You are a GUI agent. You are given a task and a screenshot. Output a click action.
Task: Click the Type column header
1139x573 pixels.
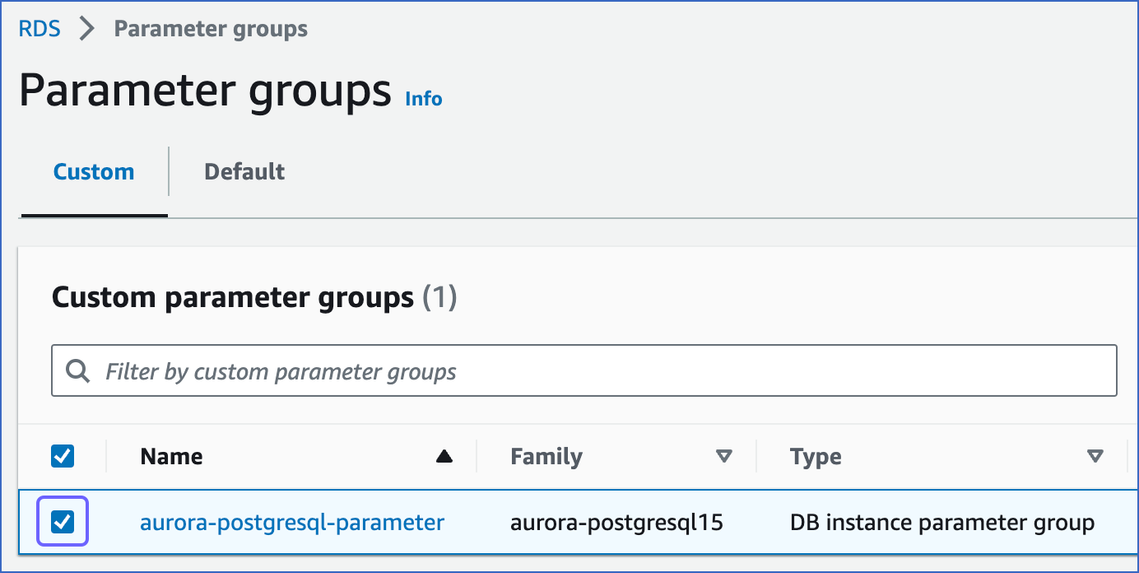coord(816,457)
